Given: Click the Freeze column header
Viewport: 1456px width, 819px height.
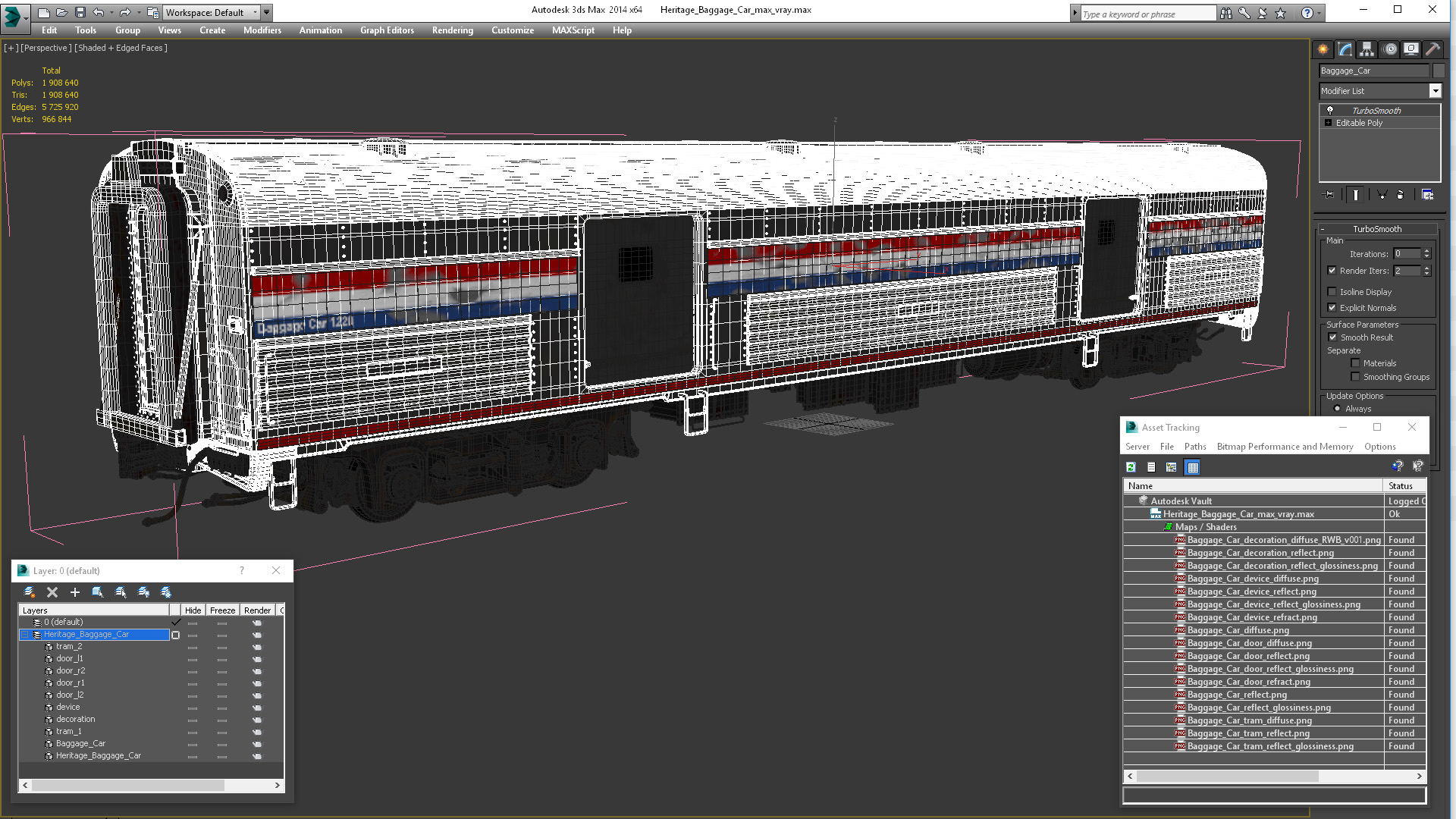Looking at the screenshot, I should click(x=222, y=610).
